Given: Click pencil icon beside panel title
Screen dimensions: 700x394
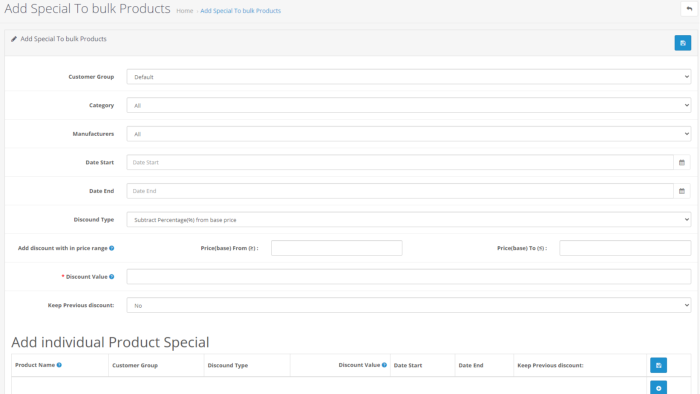Looking at the screenshot, I should tap(14, 39).
